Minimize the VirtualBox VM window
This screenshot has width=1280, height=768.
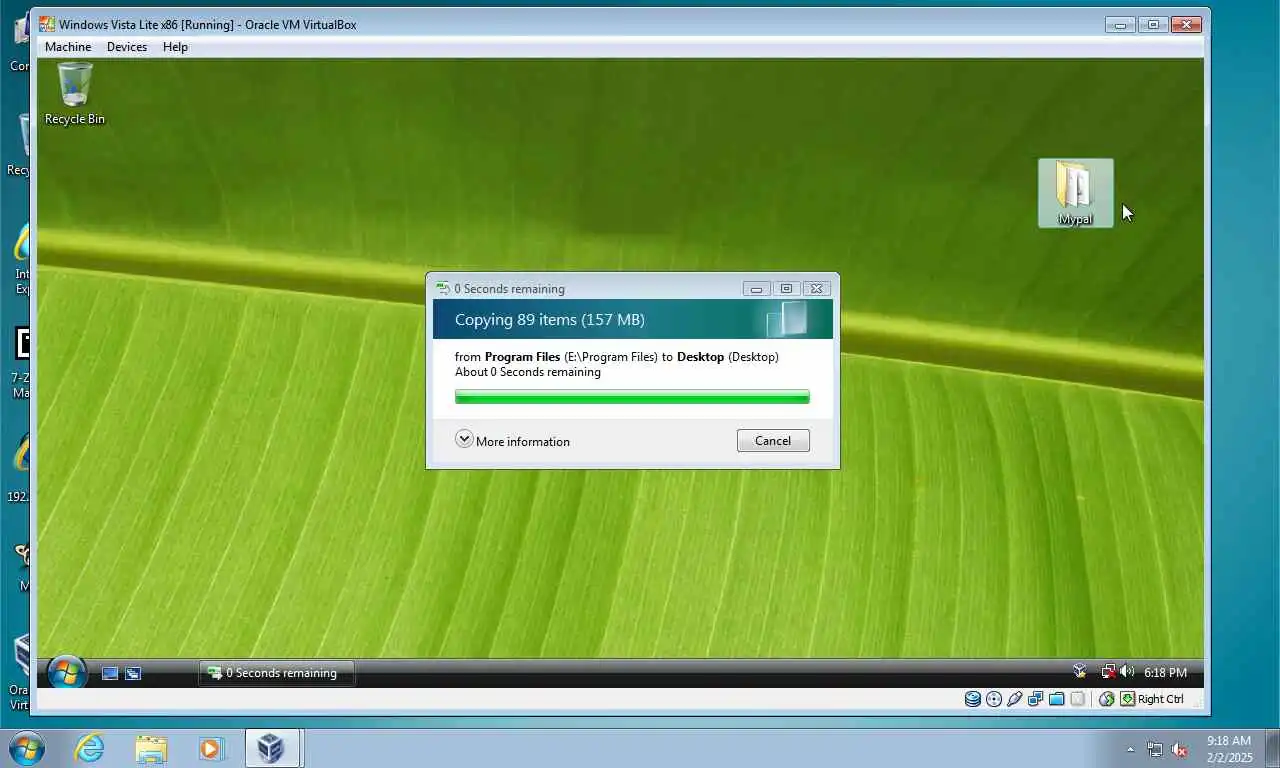(1119, 24)
